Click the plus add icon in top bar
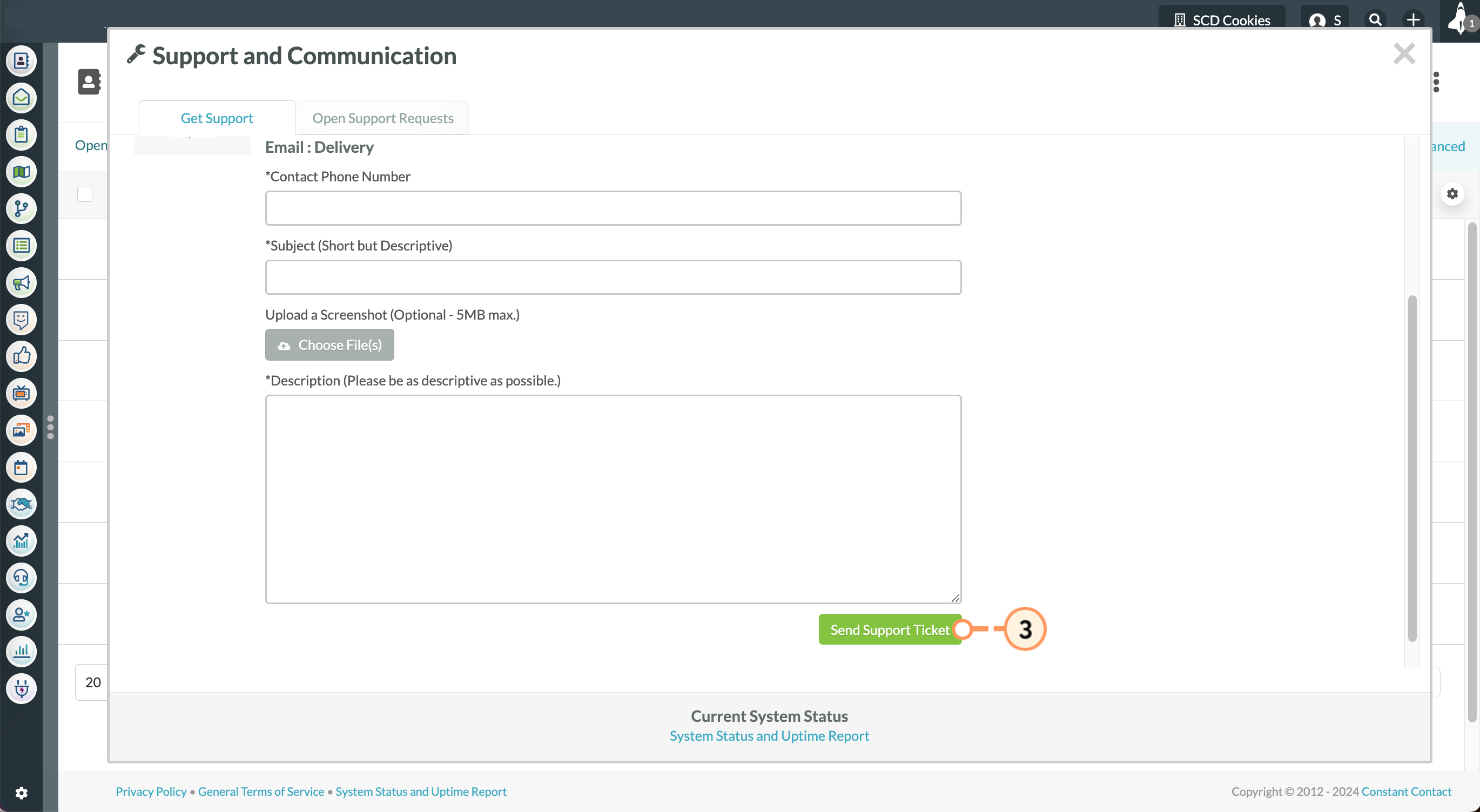The image size is (1480, 812). pos(1414,20)
